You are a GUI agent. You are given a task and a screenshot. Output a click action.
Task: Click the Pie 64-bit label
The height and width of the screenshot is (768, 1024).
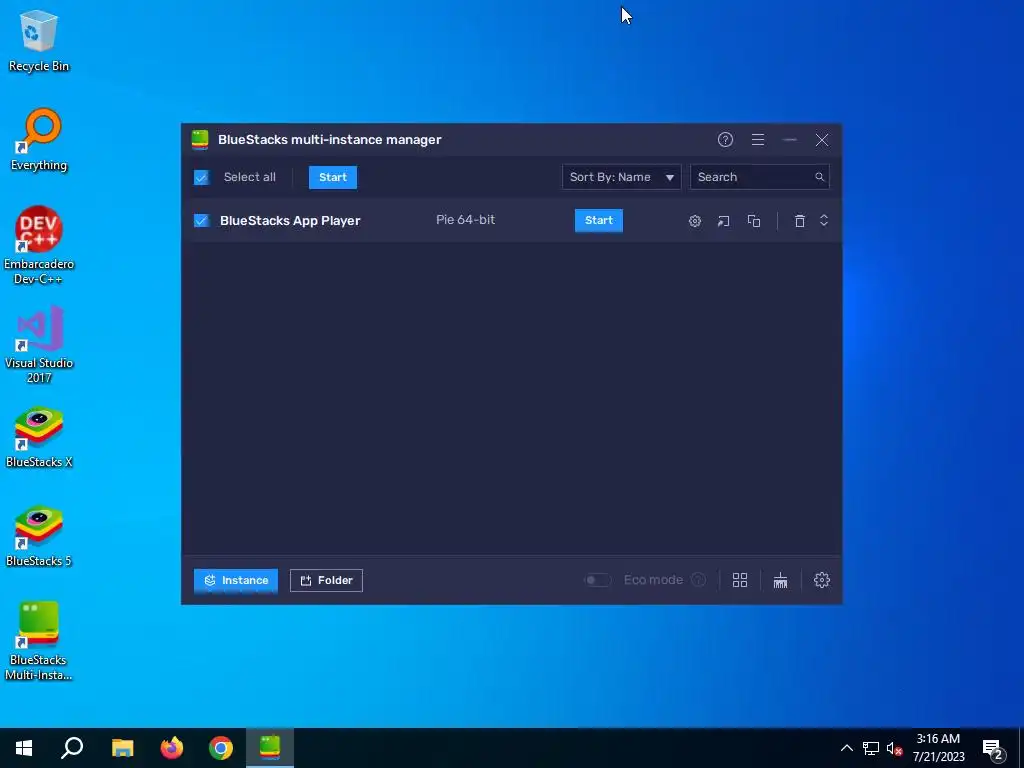click(466, 220)
